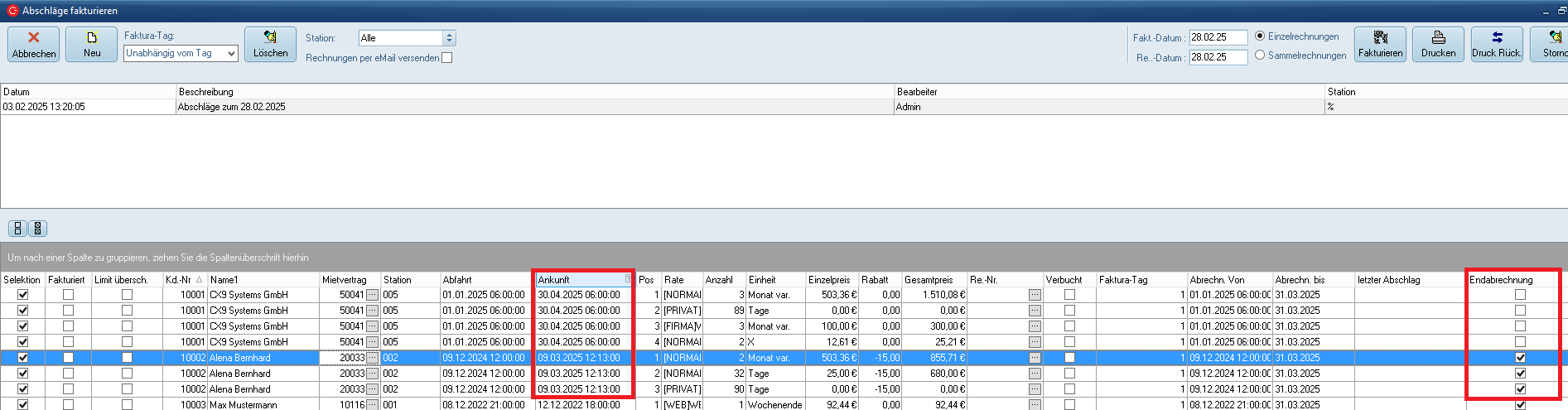The width and height of the screenshot is (1568, 410).
Task: Open the Mietvertrag 50041 ellipsis in the first row
Action: click(373, 295)
